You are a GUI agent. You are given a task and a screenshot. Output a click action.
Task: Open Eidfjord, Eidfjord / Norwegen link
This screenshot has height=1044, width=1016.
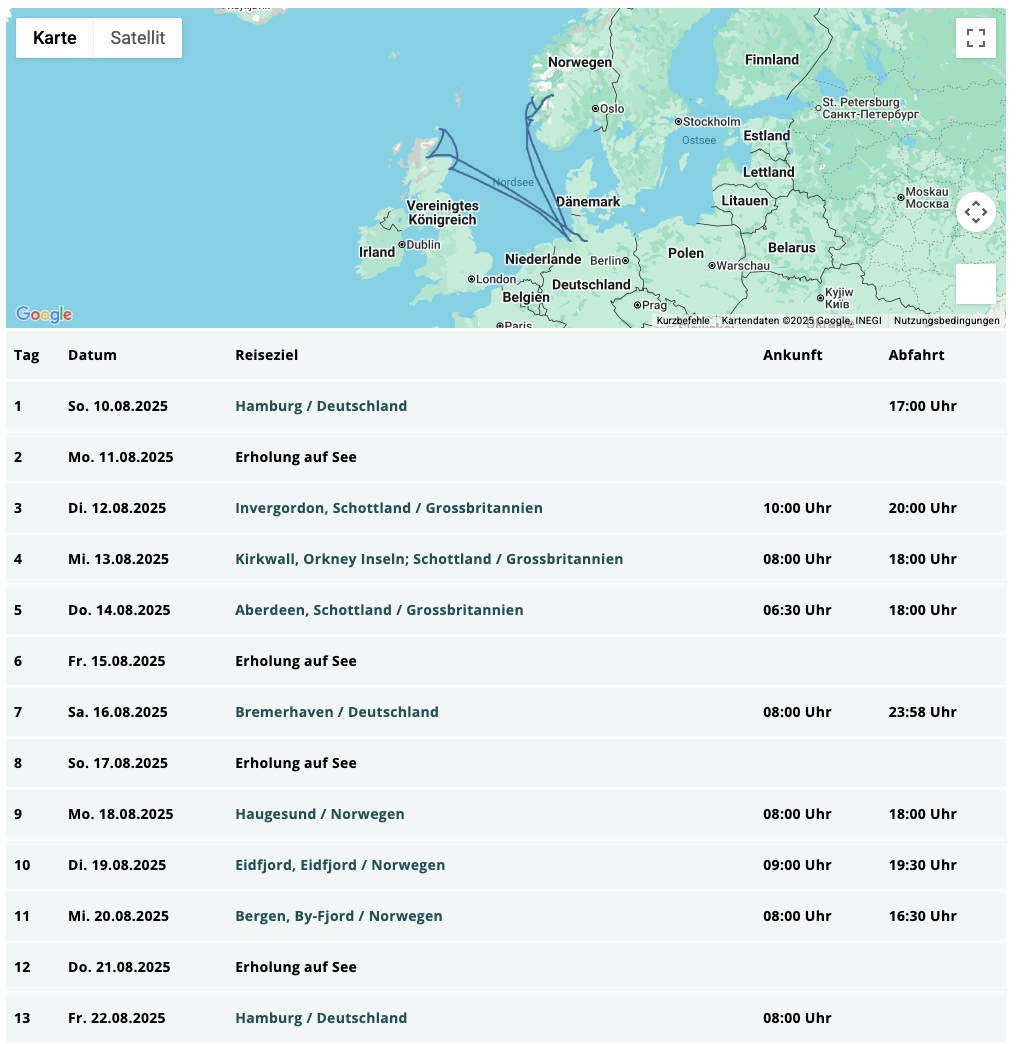point(340,865)
